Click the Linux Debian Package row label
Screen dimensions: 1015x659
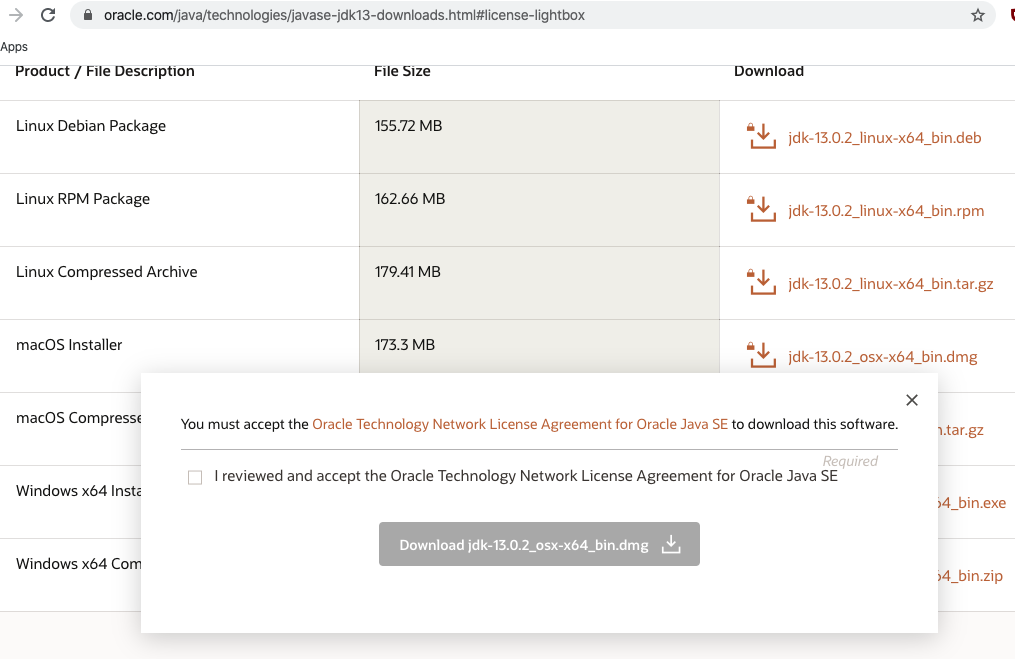(x=91, y=126)
